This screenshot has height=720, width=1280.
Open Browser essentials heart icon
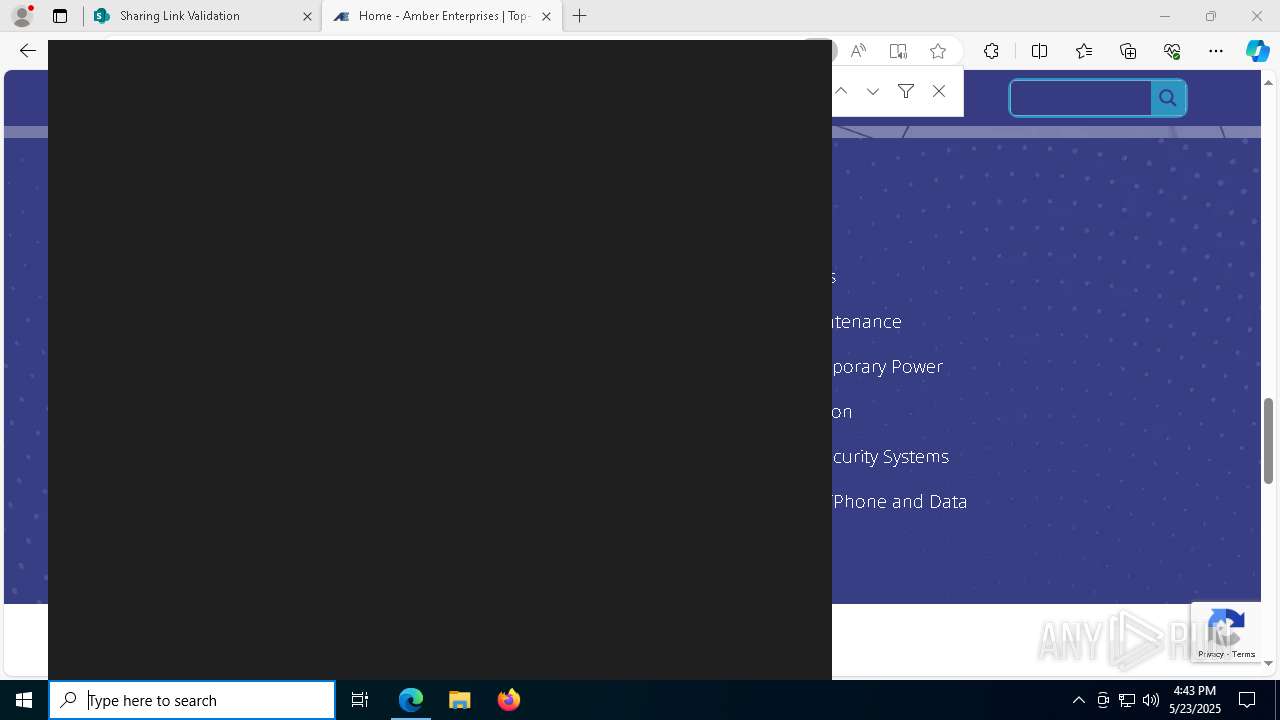click(x=1172, y=51)
